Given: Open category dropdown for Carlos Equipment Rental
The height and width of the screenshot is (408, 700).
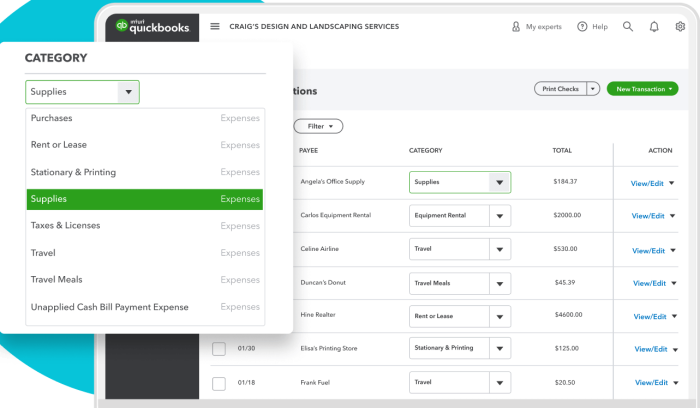Looking at the screenshot, I should (x=500, y=216).
